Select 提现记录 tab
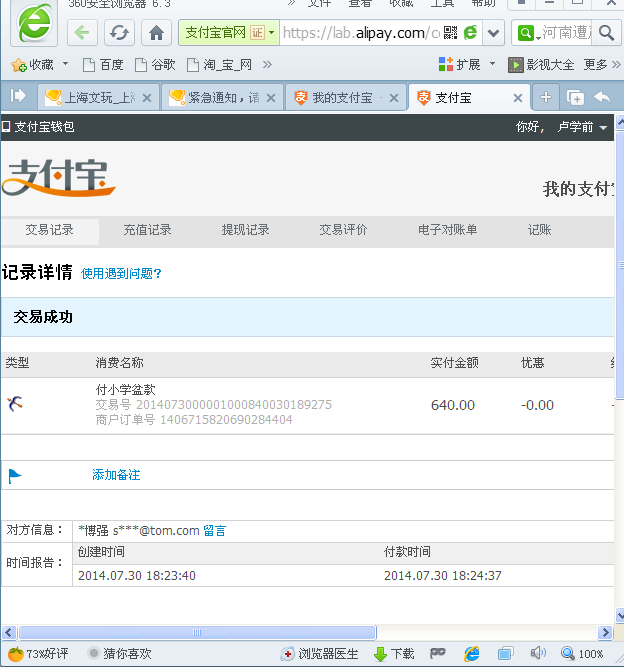The image size is (624, 667). pyautogui.click(x=245, y=230)
